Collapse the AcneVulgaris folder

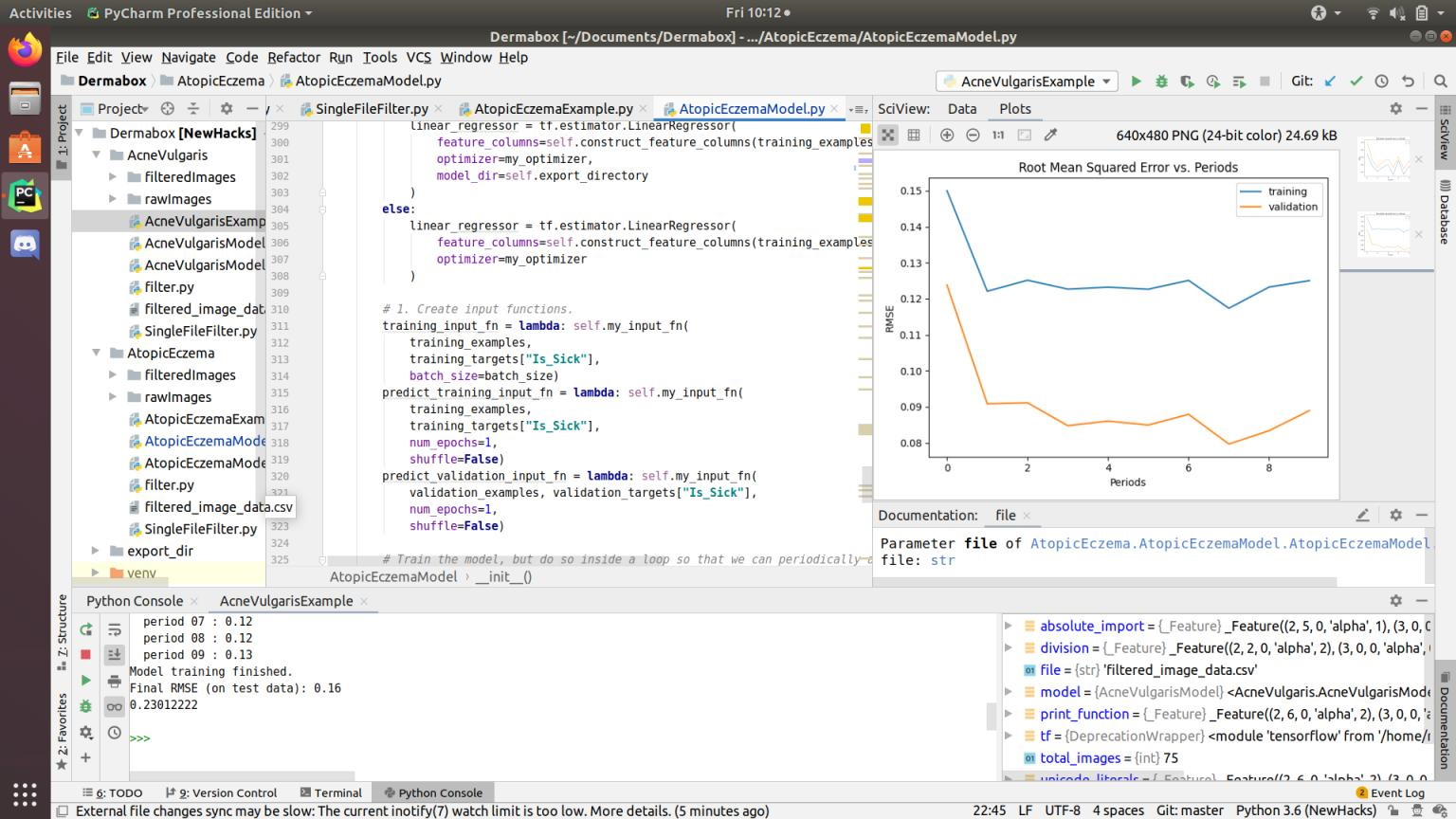(x=97, y=155)
